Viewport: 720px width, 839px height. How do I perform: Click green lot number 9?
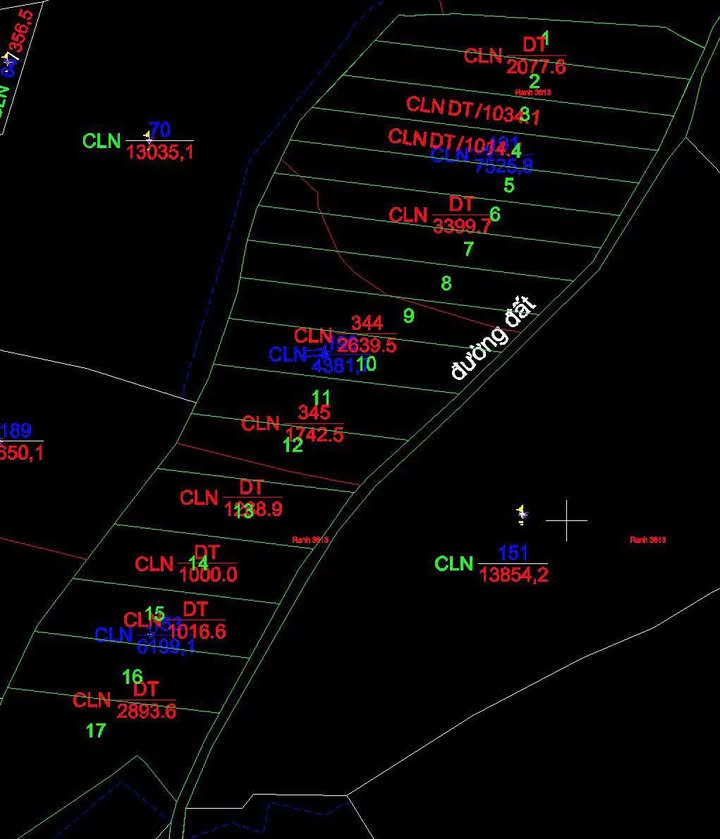coord(409,316)
